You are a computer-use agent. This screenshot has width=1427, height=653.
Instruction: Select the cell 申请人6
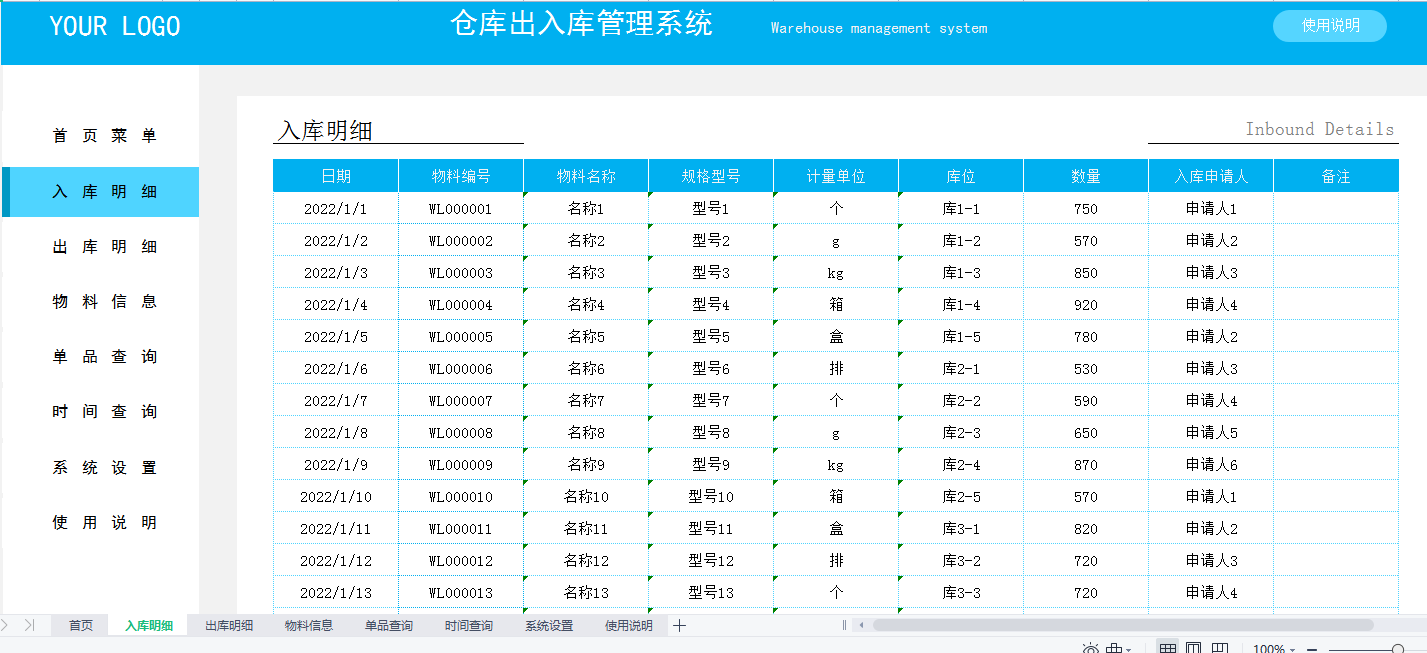click(1211, 465)
